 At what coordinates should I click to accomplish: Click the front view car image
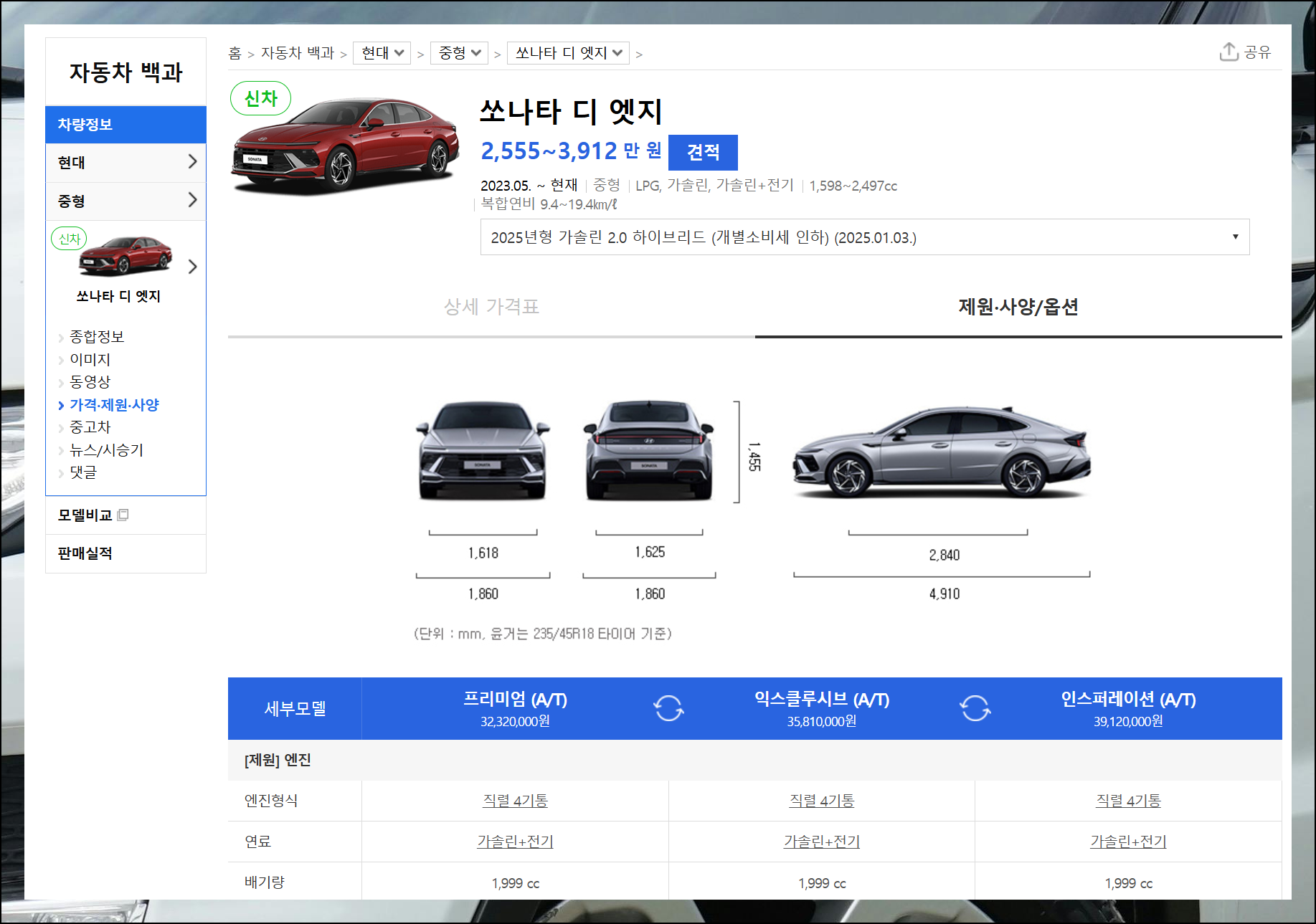pyautogui.click(x=483, y=451)
